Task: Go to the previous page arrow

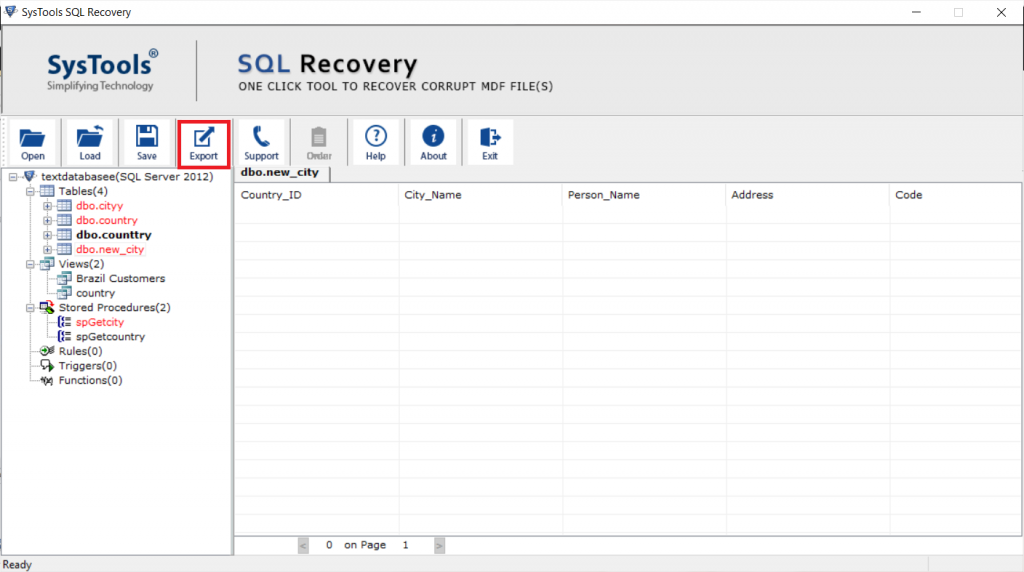Action: 303,545
